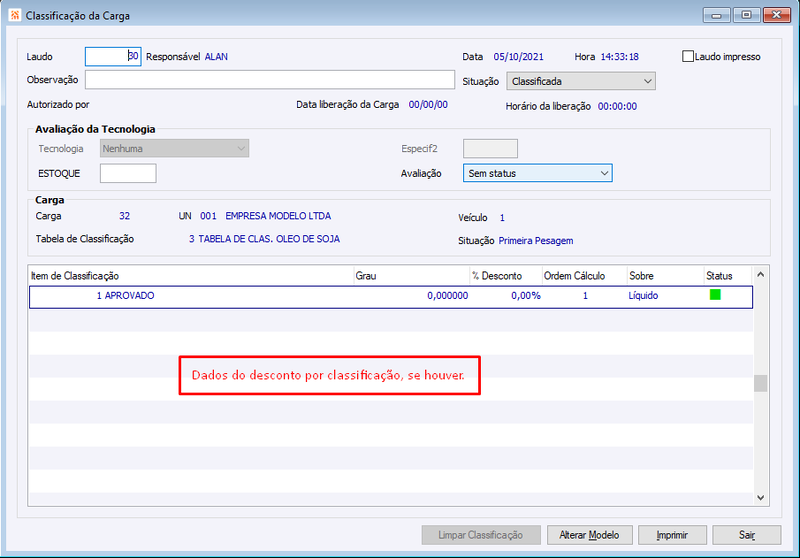Click the Grau value 0,000000
This screenshot has height=558, width=800.
pyautogui.click(x=447, y=296)
